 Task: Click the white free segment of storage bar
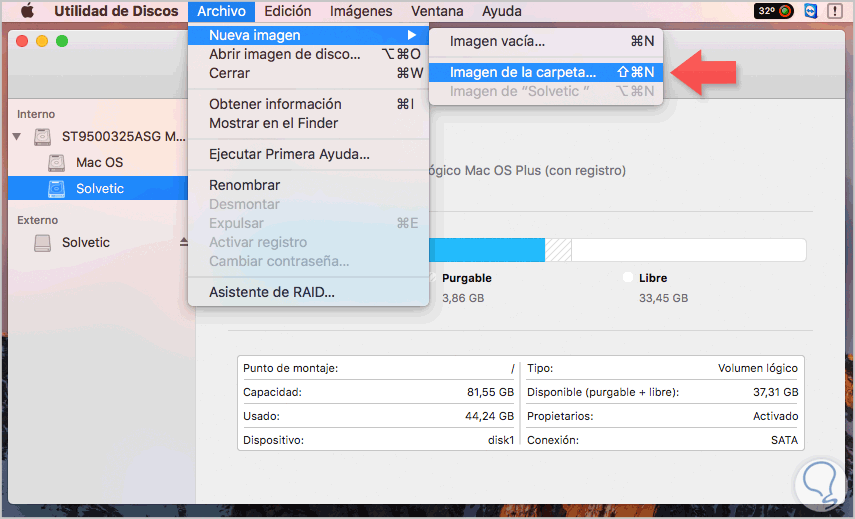(x=689, y=250)
